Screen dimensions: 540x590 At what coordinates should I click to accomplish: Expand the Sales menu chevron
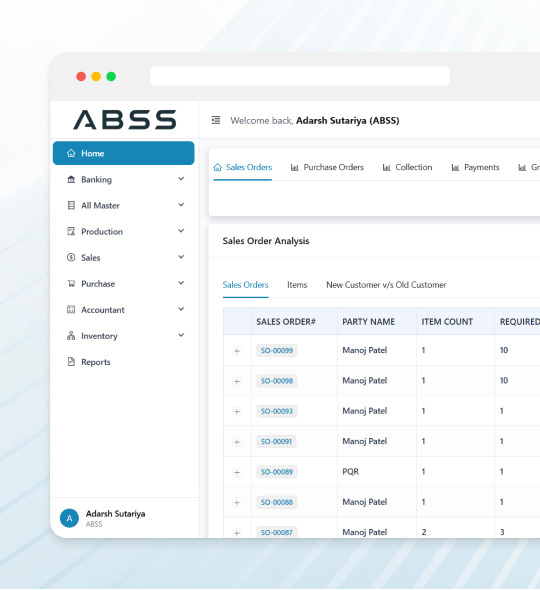click(x=181, y=257)
